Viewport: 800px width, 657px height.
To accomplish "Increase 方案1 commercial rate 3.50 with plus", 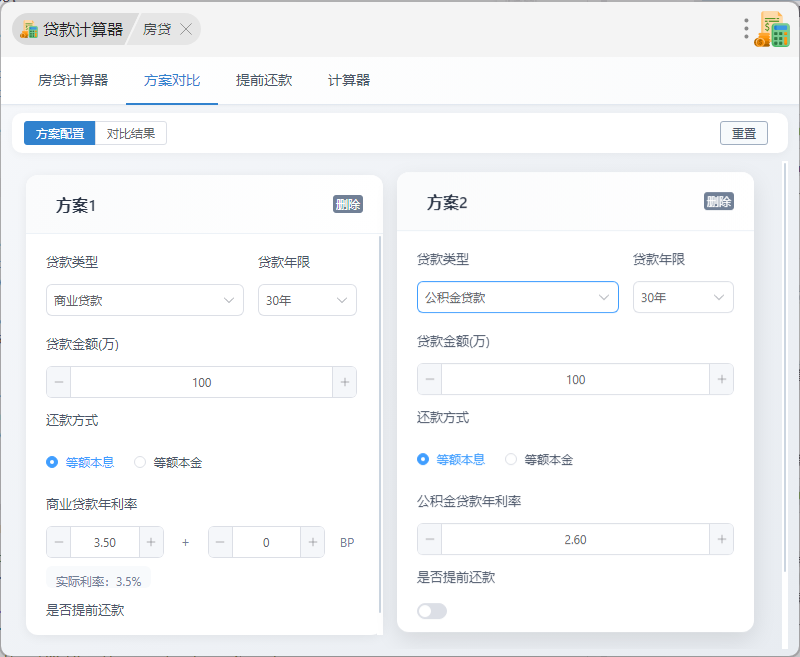I will tap(151, 542).
